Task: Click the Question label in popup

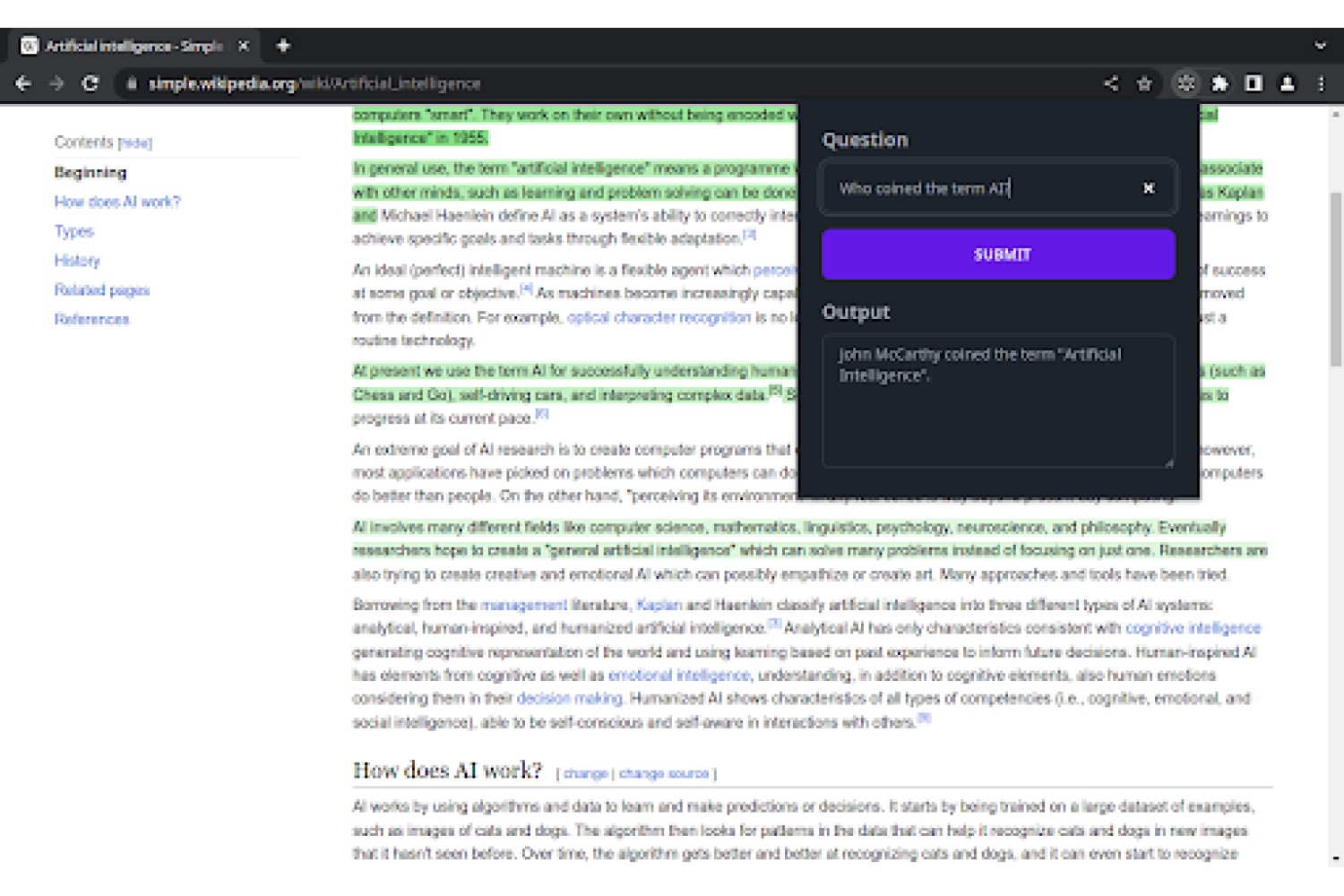Action: coord(865,140)
